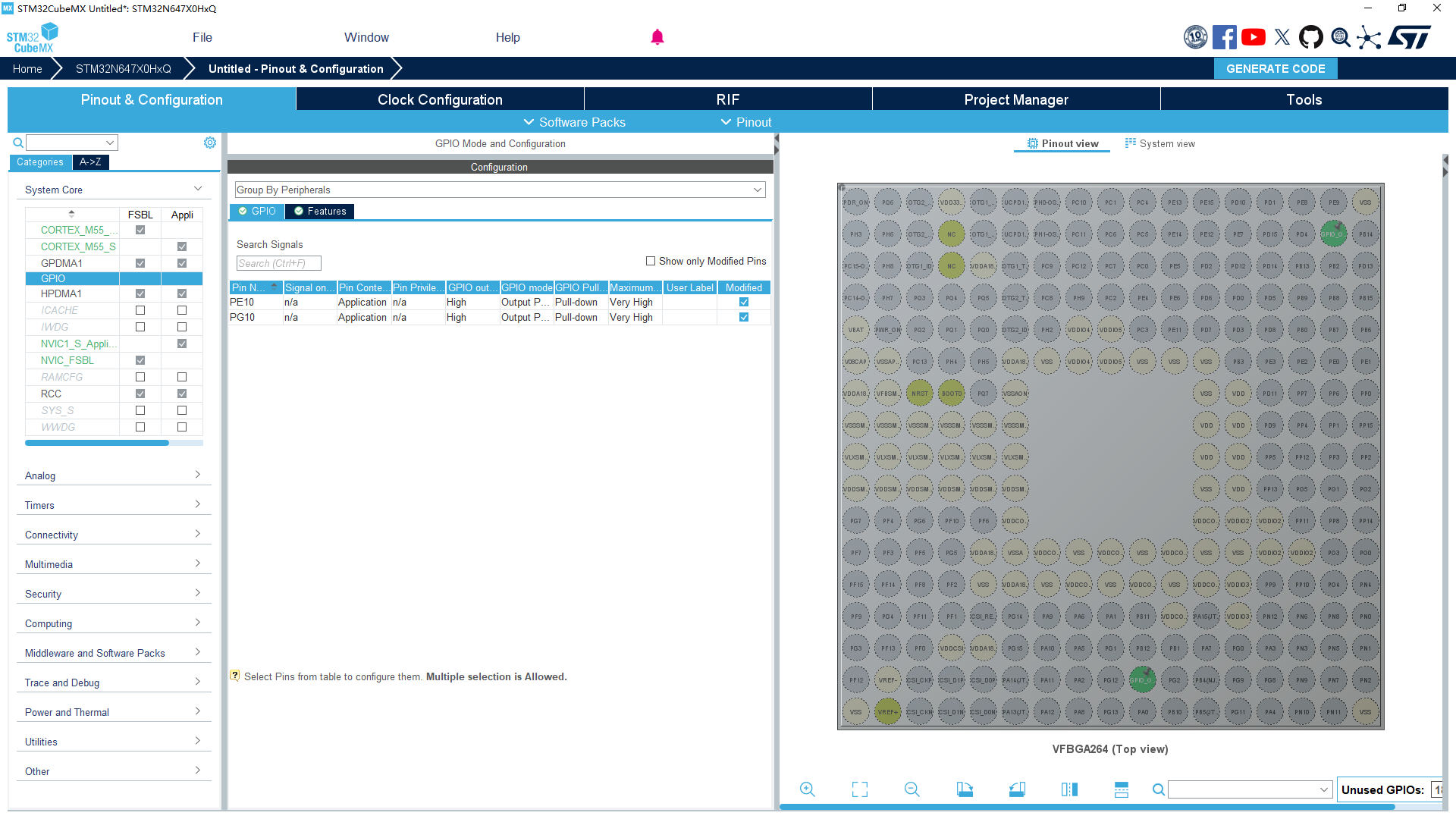Flip the chip view vertically
The height and width of the screenshot is (819, 1456).
[x=1122, y=789]
